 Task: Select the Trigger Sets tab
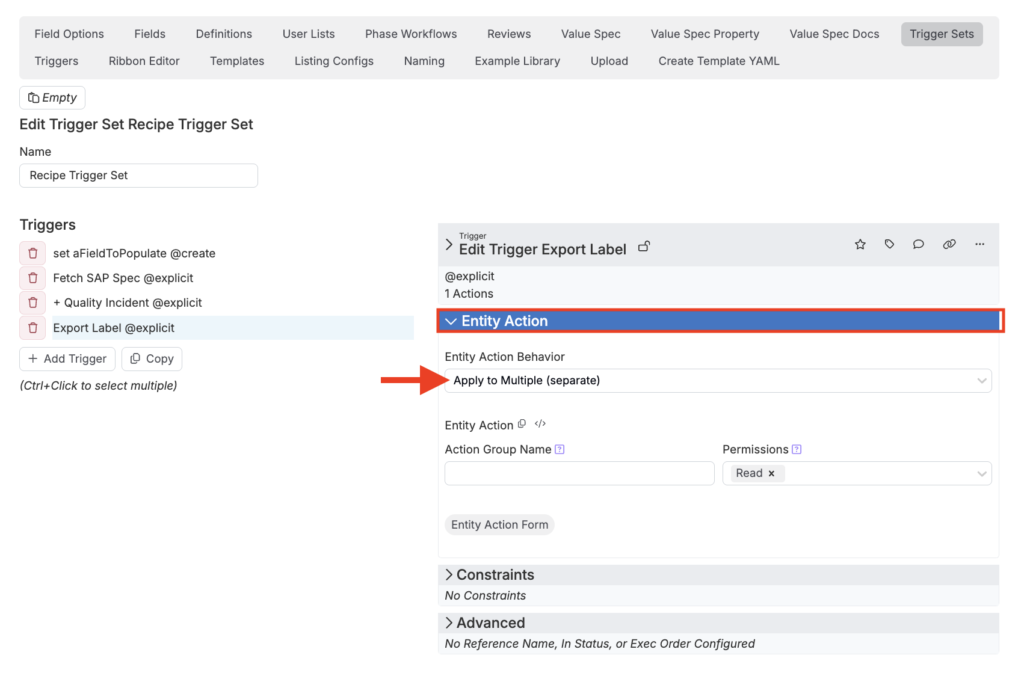pos(942,34)
